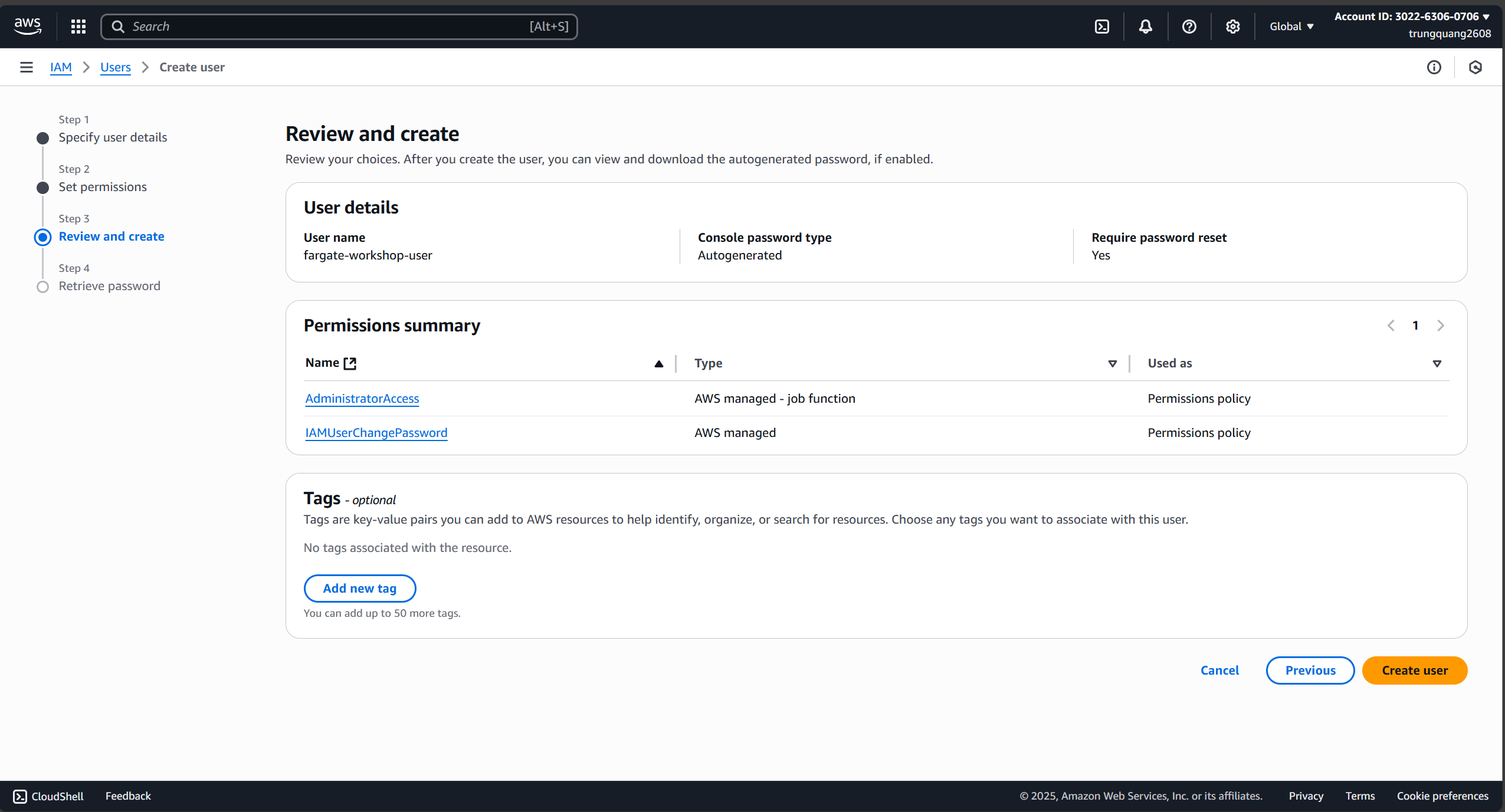The height and width of the screenshot is (812, 1505).
Task: Open CloudShell from the footer
Action: pyautogui.click(x=48, y=796)
